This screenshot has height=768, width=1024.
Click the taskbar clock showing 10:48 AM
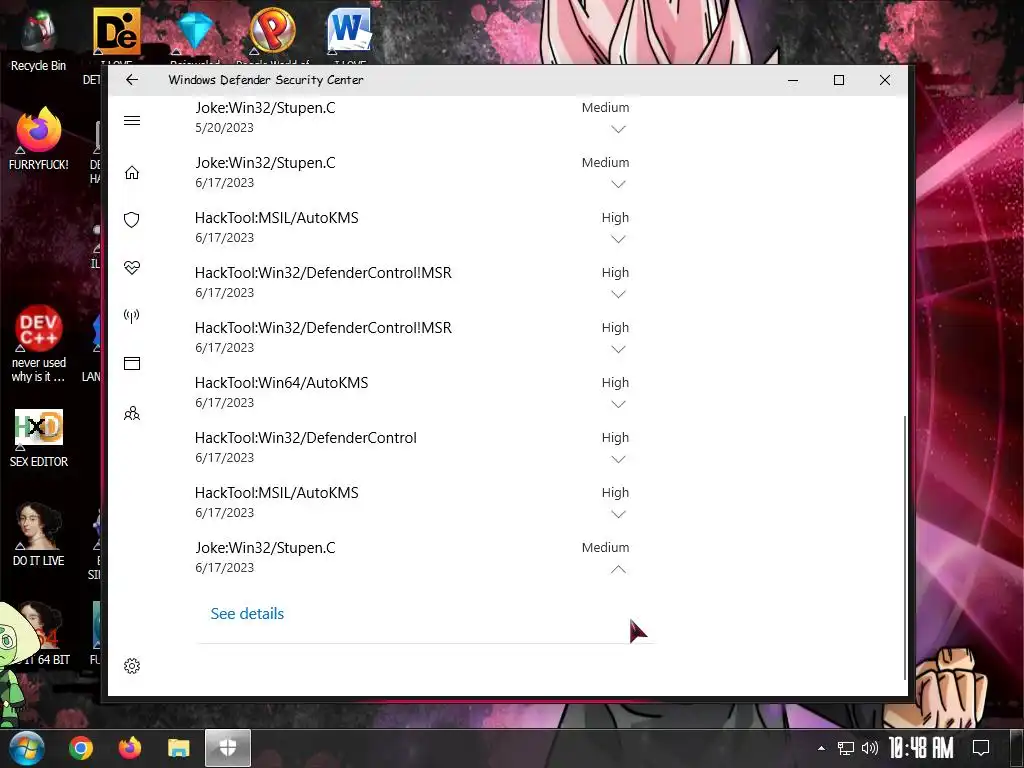[921, 748]
